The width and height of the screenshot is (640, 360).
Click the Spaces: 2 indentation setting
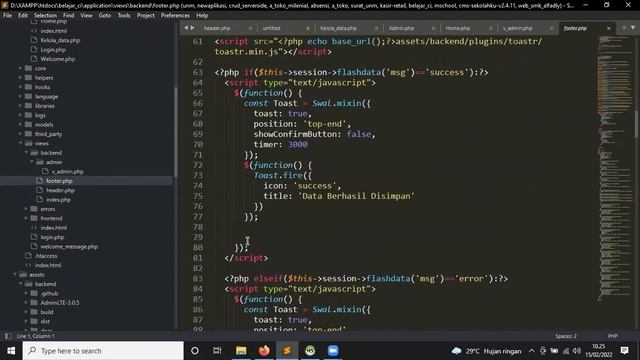(566, 336)
